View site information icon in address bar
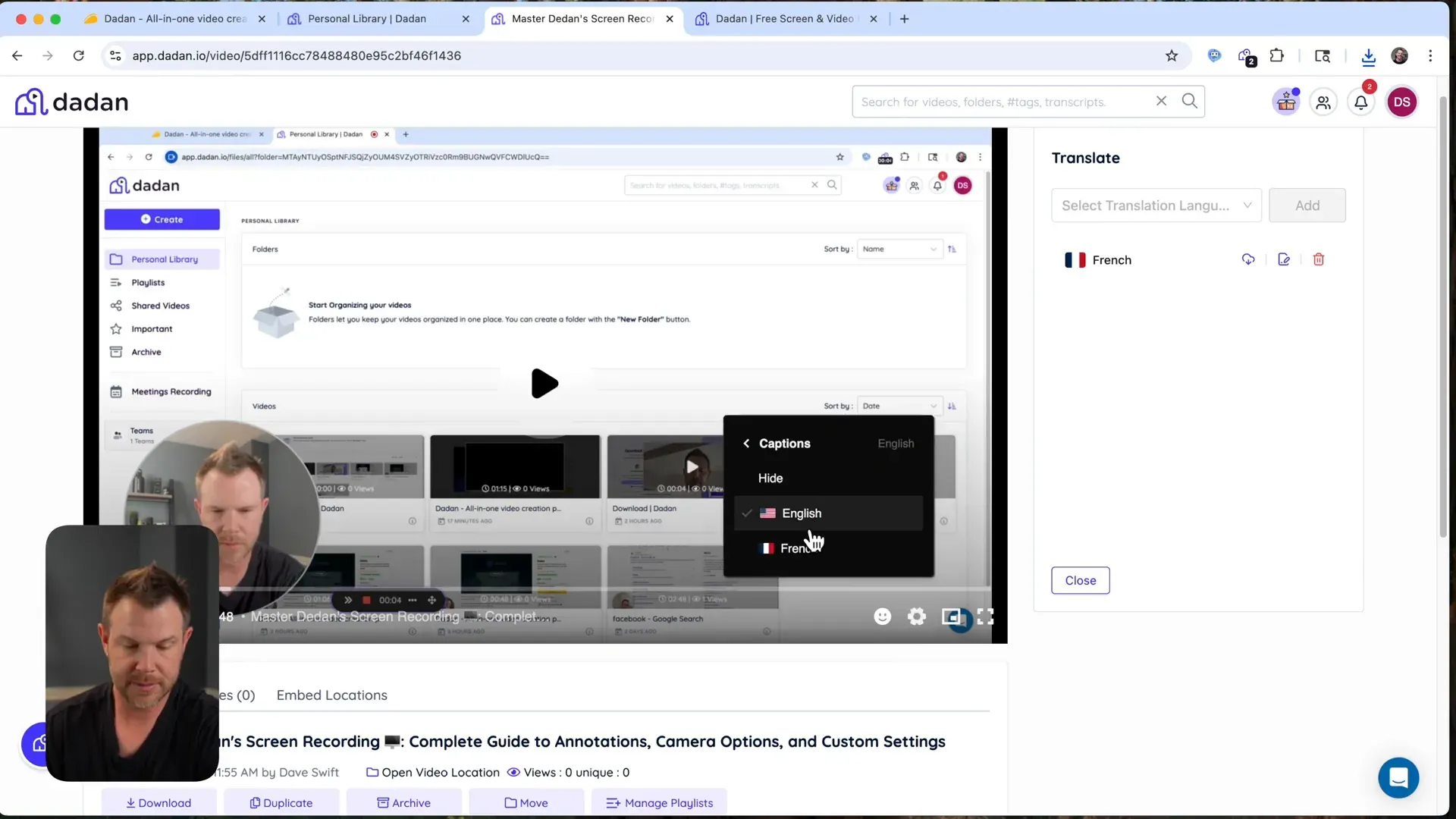Screen dimensions: 1456x819 coord(115,55)
